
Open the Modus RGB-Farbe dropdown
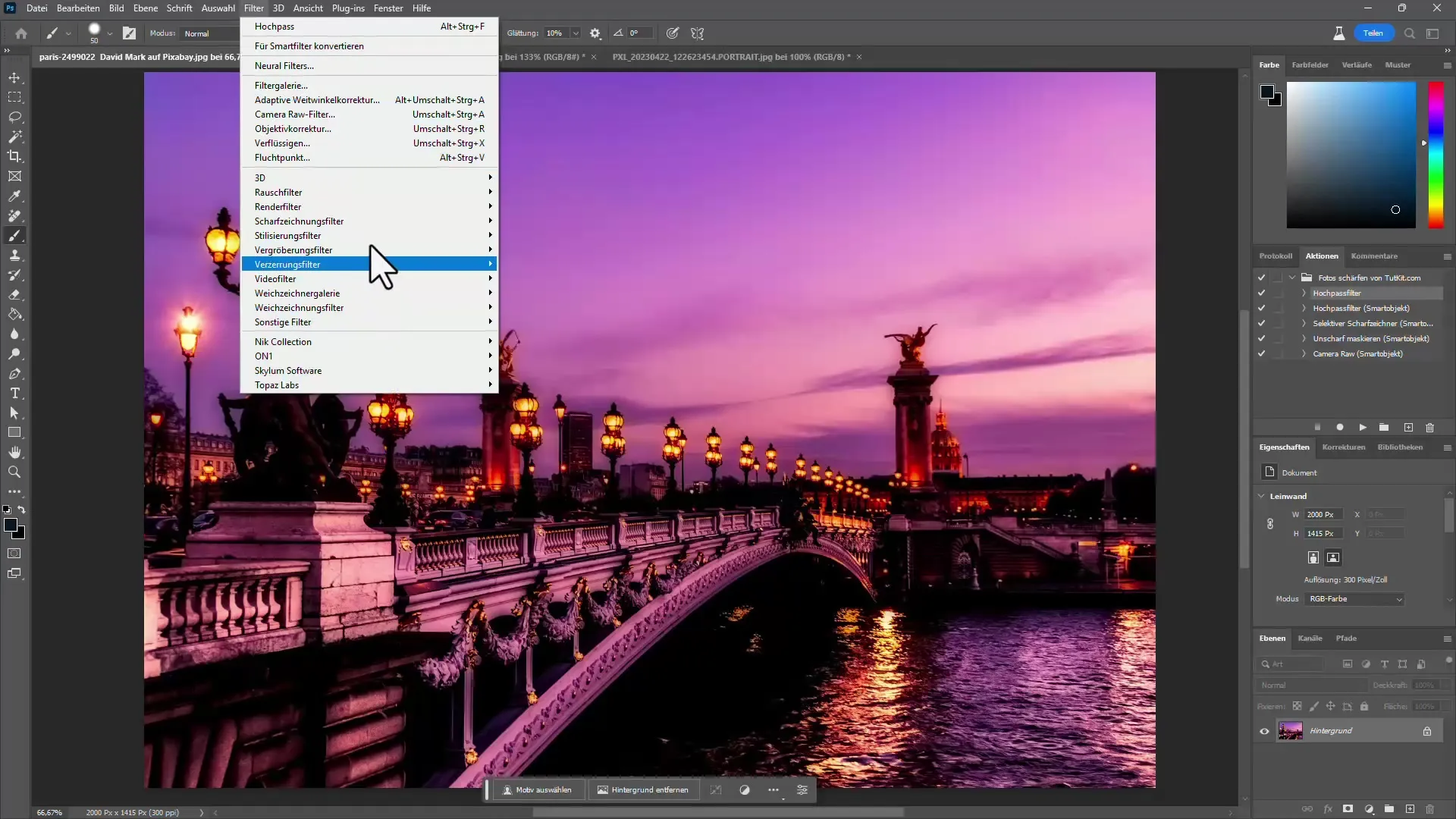coord(1354,599)
